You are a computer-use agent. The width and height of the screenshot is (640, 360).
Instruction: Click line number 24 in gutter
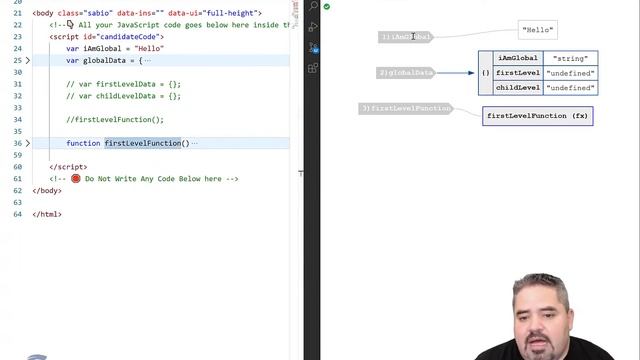(x=18, y=49)
